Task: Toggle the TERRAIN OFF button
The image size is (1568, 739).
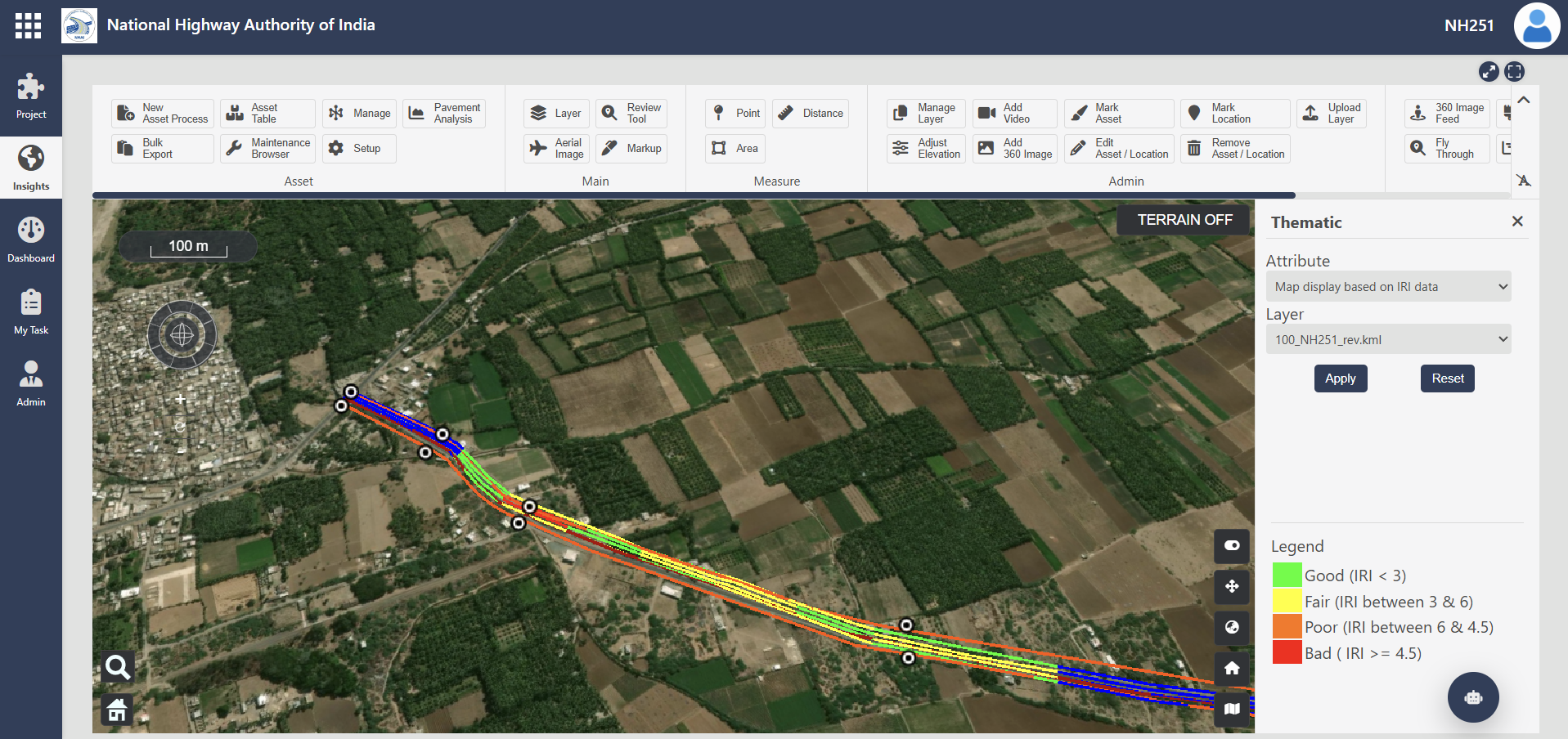Action: pyautogui.click(x=1184, y=220)
